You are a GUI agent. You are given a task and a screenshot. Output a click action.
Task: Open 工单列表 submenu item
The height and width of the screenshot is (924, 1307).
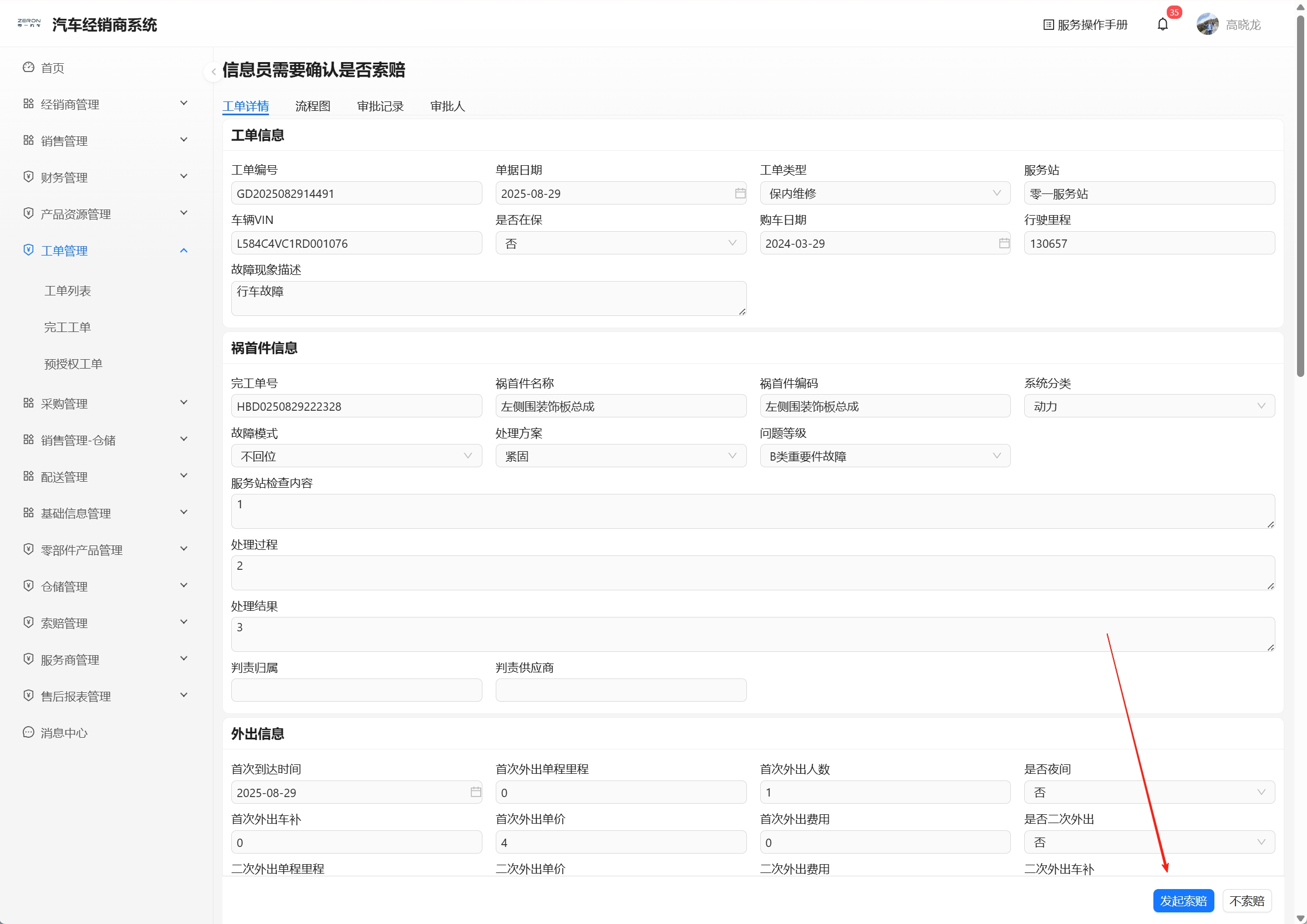[68, 291]
